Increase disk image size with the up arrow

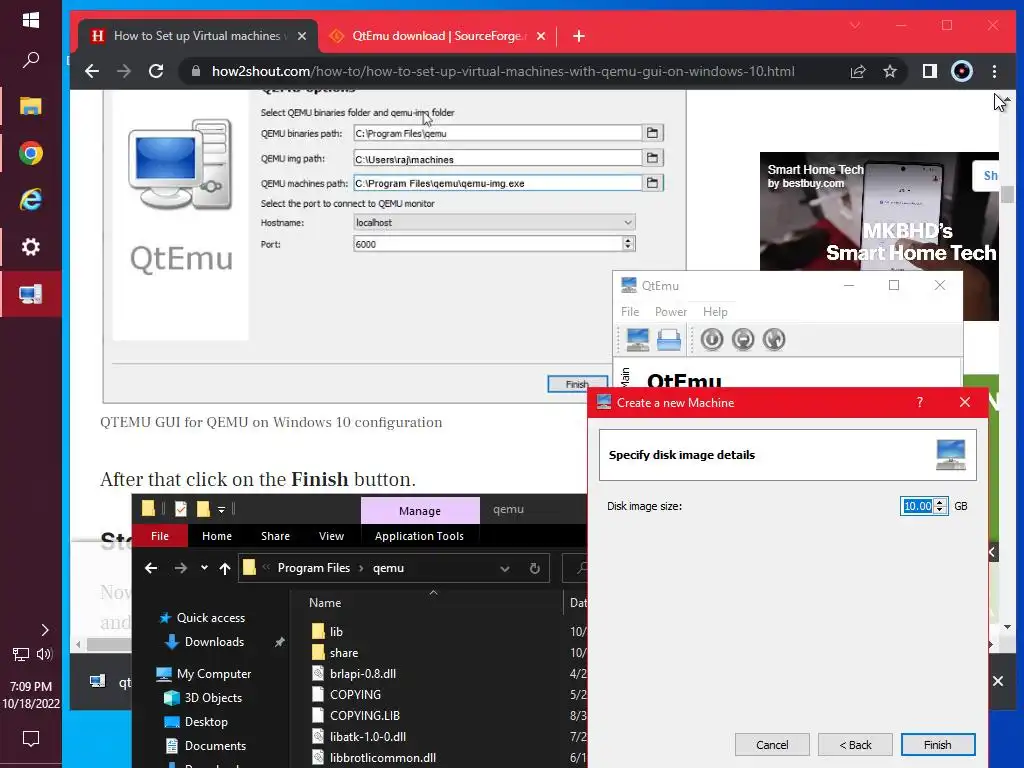click(x=940, y=502)
